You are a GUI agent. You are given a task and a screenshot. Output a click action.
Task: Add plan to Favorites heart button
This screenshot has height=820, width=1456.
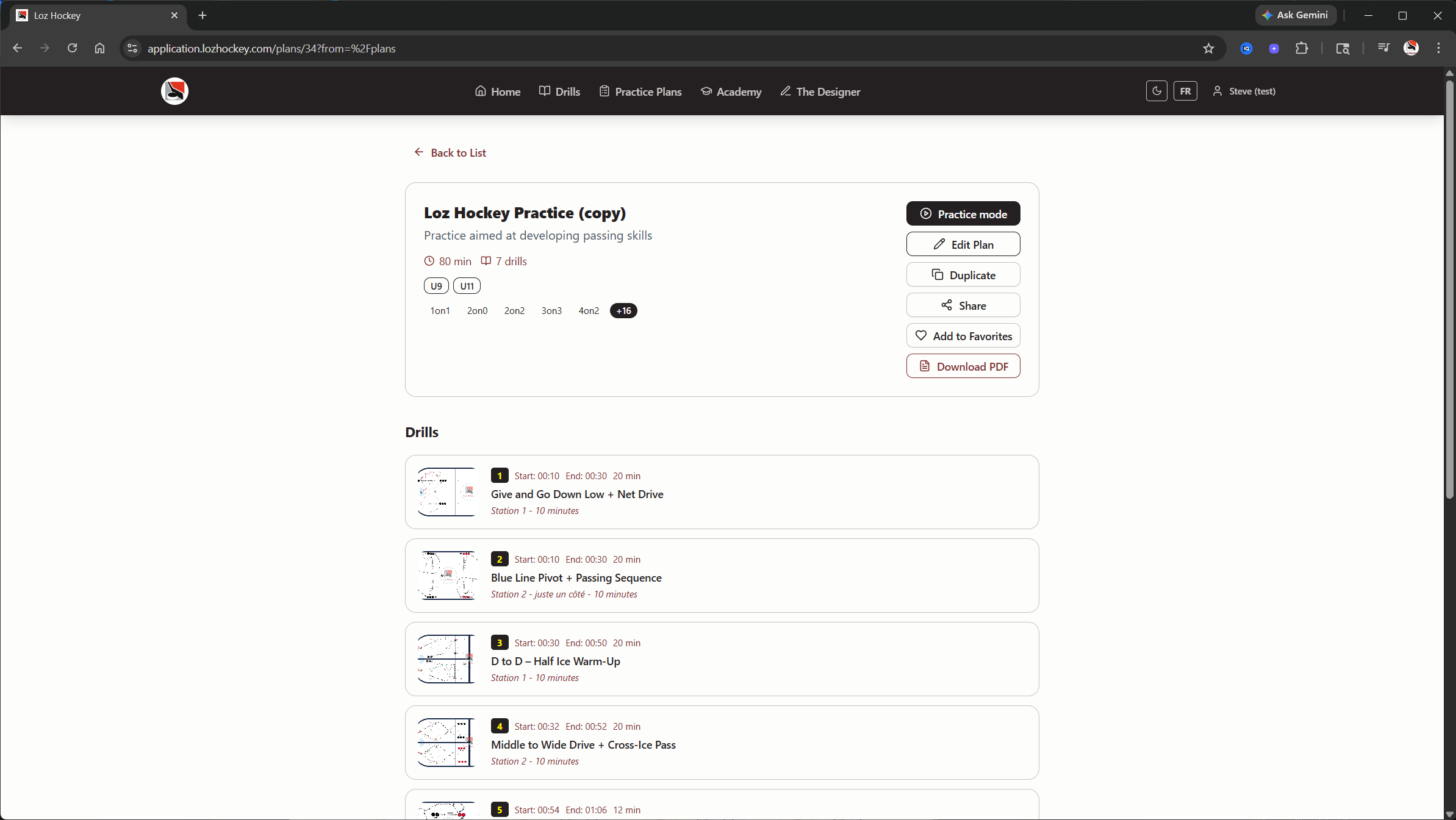[x=963, y=336]
